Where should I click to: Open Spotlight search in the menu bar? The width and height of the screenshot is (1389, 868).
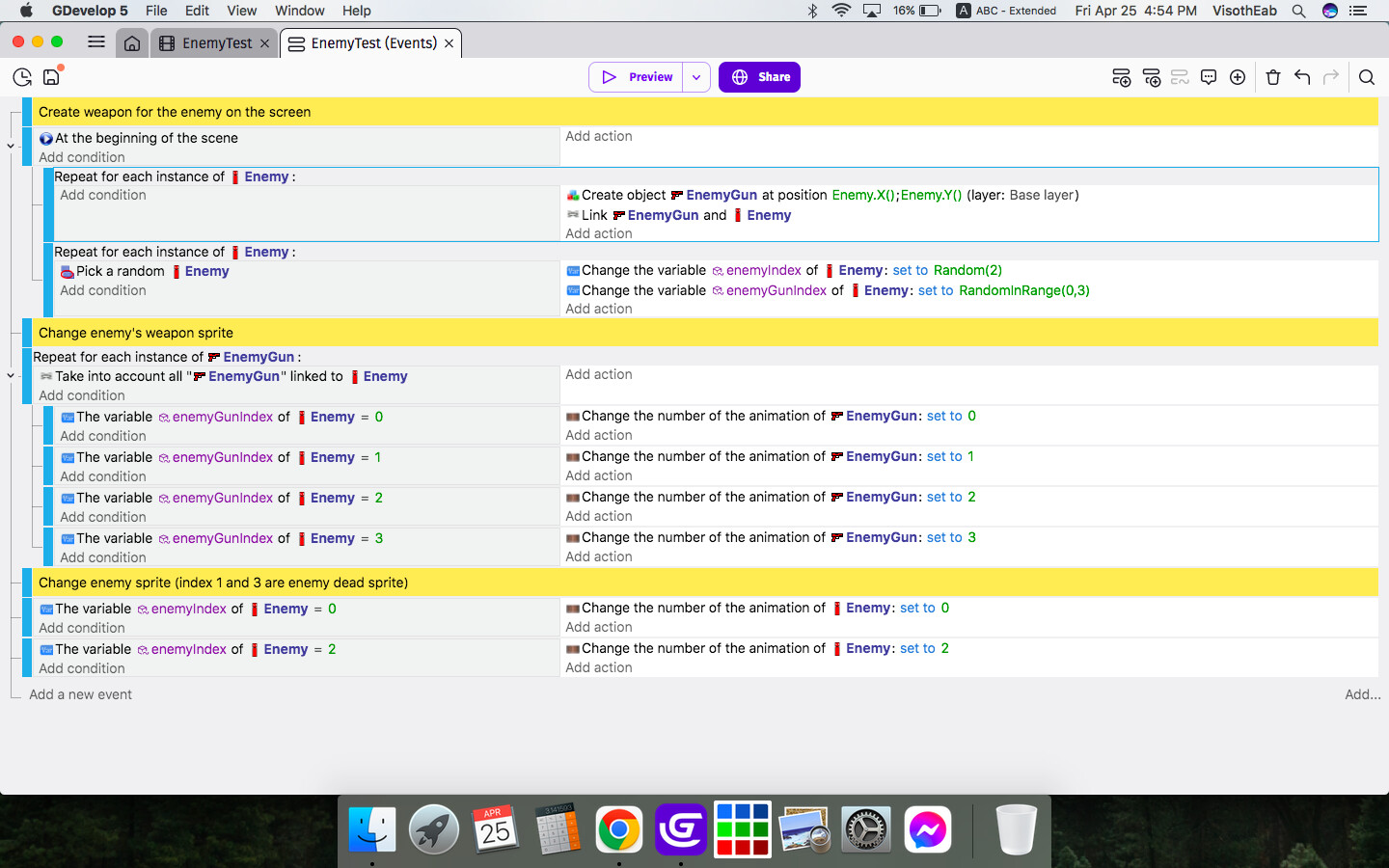click(x=1299, y=11)
